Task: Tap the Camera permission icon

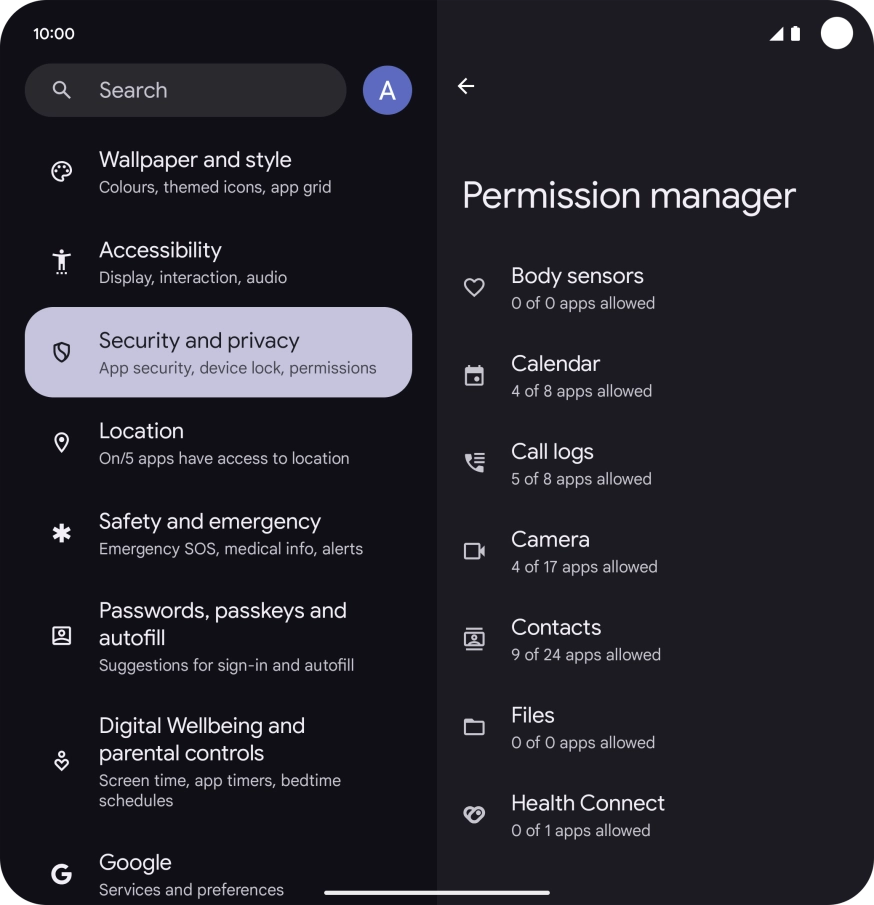Action: tap(474, 551)
